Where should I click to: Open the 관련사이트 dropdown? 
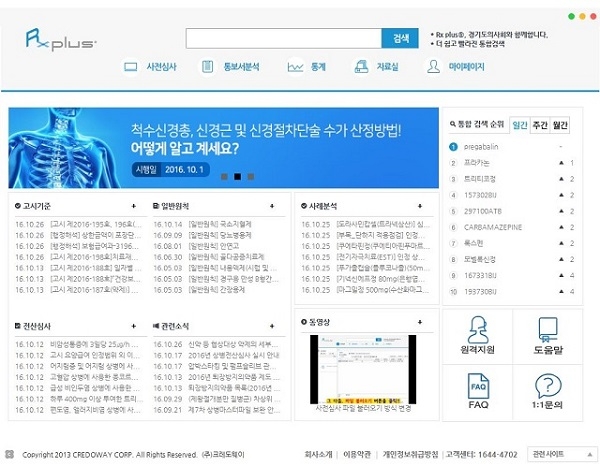pos(562,454)
